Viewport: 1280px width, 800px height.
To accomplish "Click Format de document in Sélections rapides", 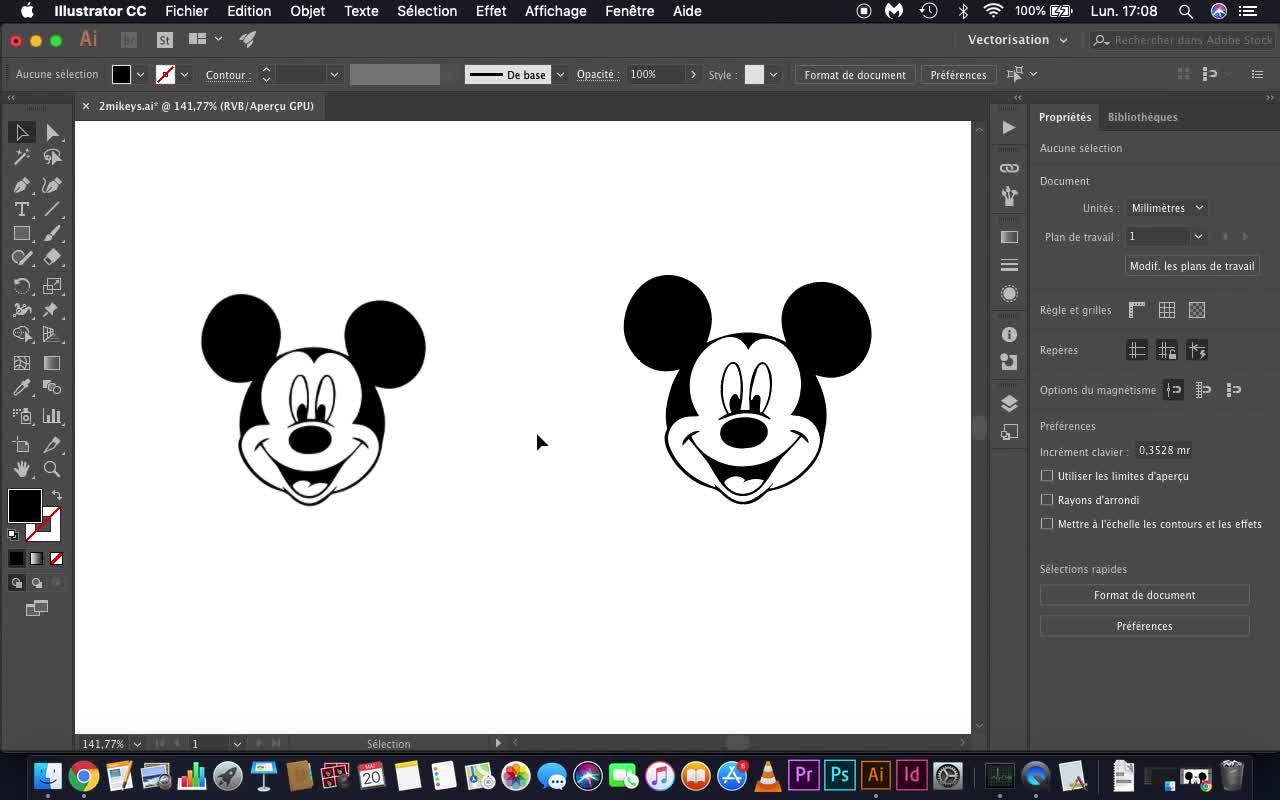I will [1144, 595].
